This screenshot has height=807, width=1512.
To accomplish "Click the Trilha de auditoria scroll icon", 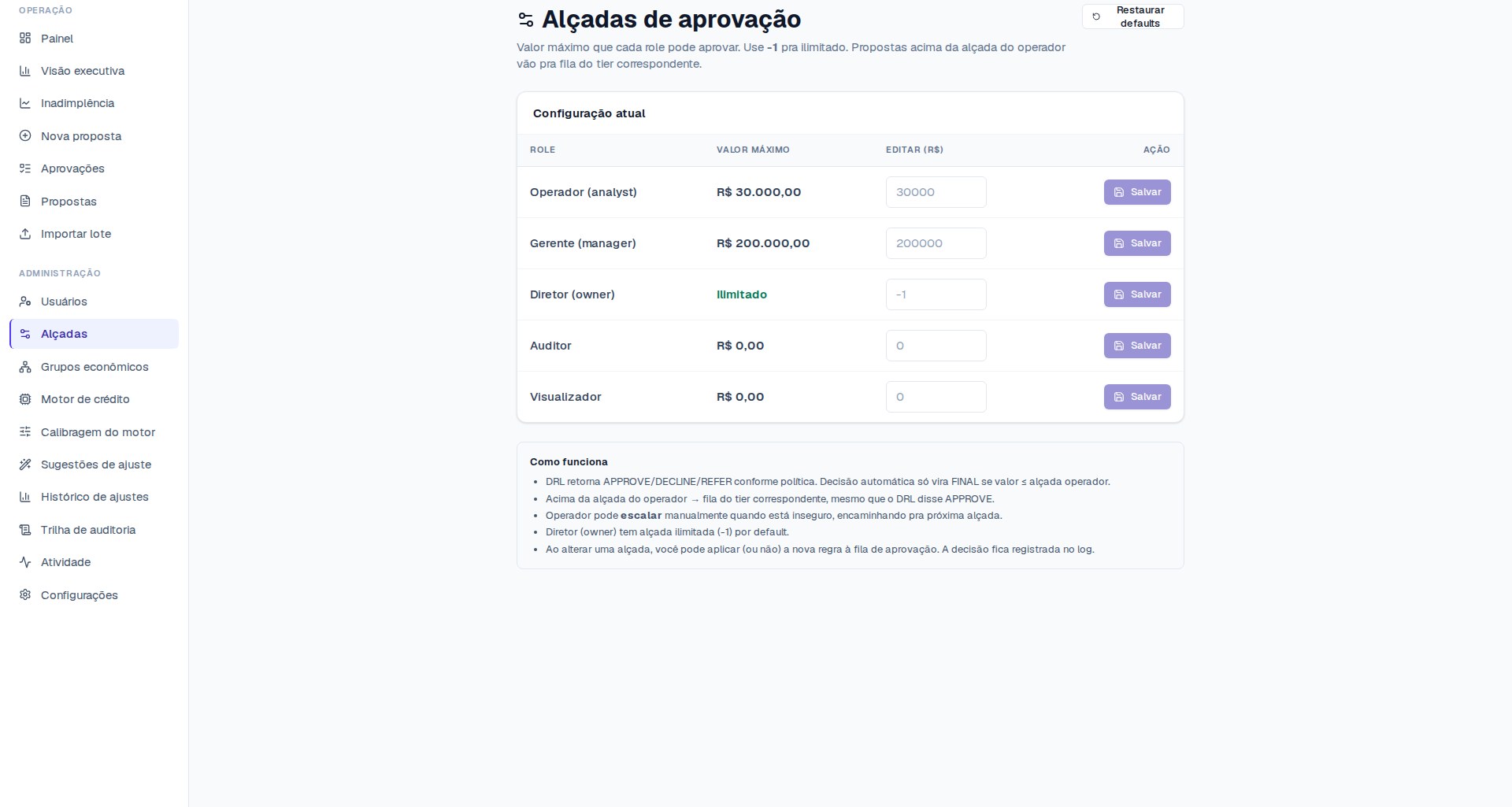I will 25,530.
